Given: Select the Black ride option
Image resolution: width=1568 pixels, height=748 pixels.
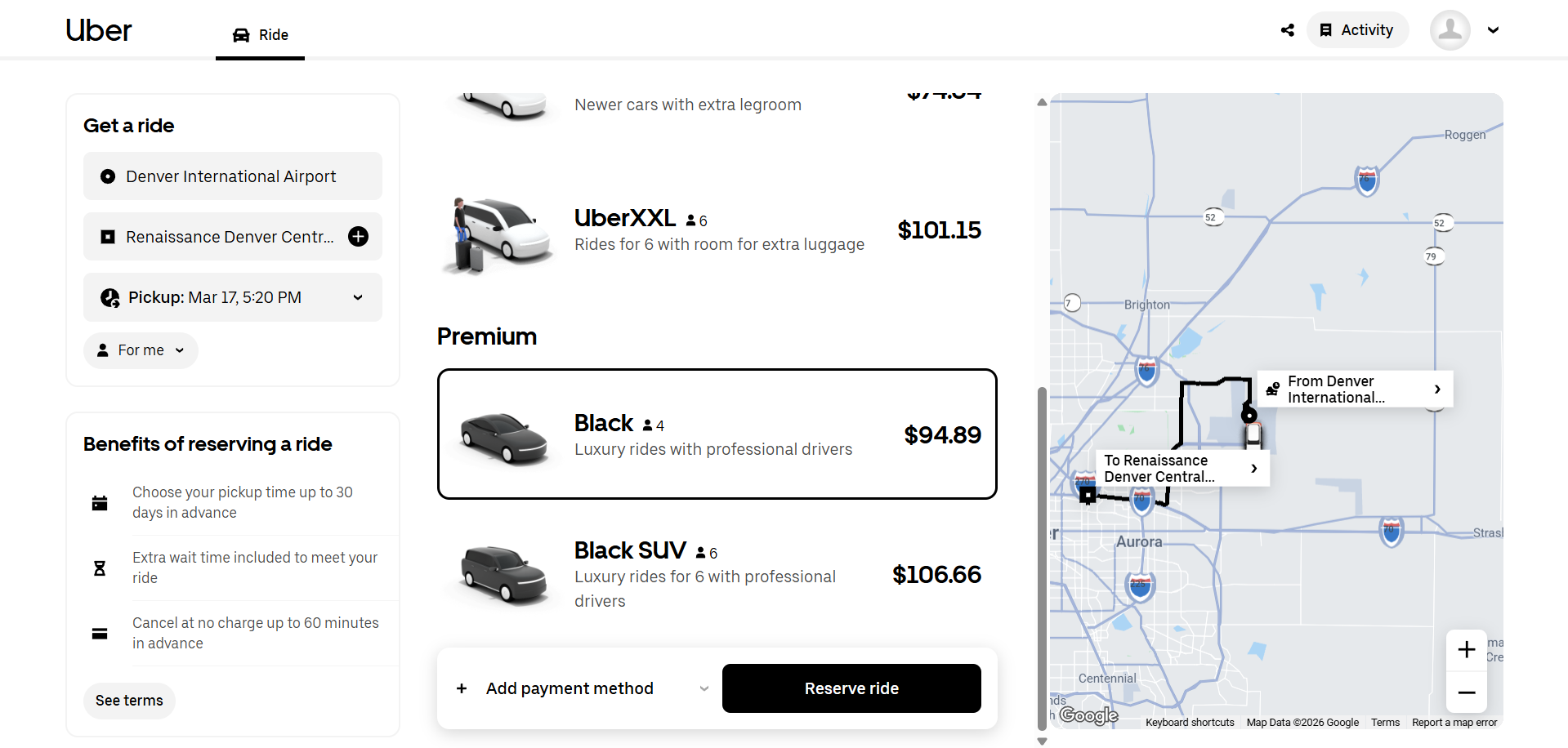Looking at the screenshot, I should pos(717,434).
